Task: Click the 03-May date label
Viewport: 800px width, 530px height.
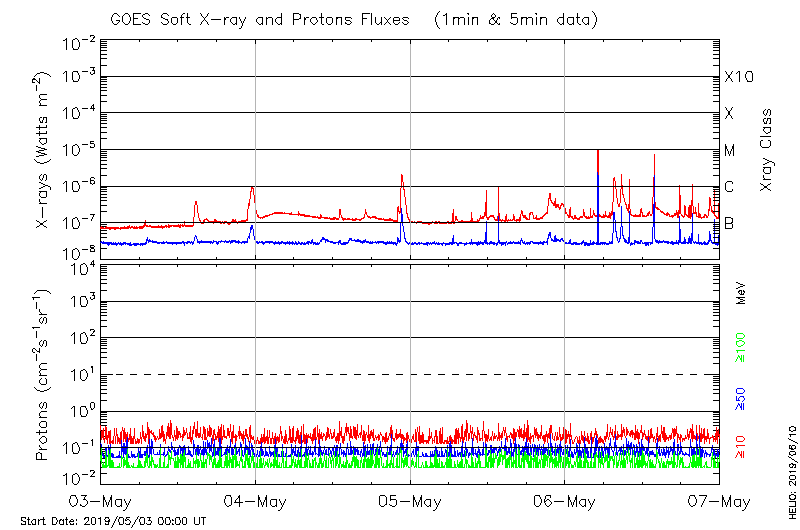Action: (101, 500)
